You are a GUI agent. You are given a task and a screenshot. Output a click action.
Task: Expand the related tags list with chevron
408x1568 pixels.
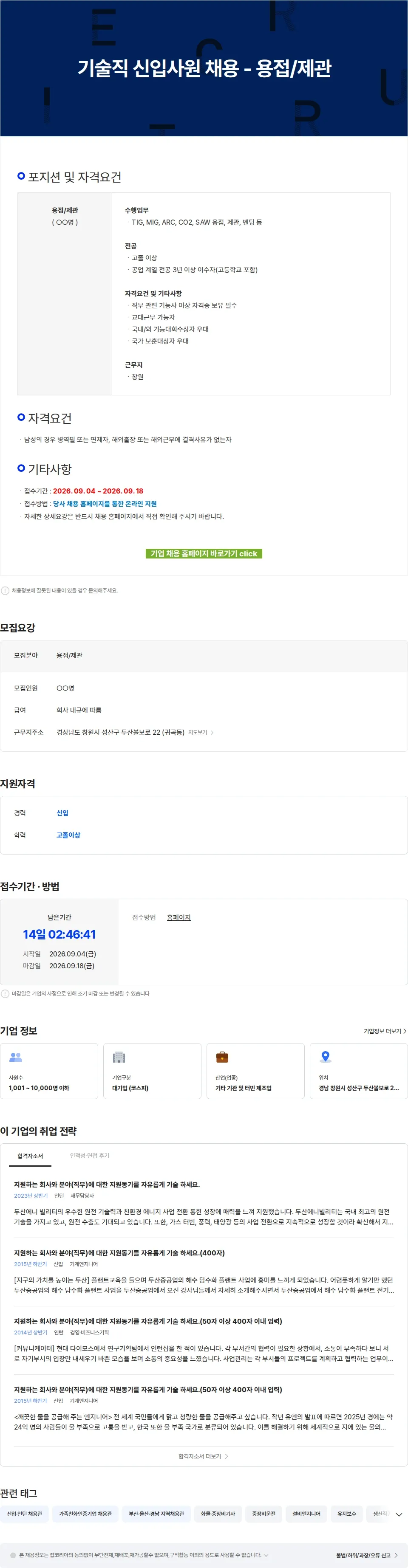coord(399,1514)
